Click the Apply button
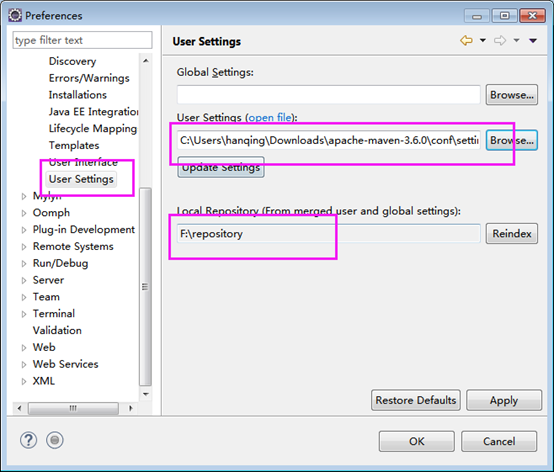The height and width of the screenshot is (472, 554). click(504, 400)
